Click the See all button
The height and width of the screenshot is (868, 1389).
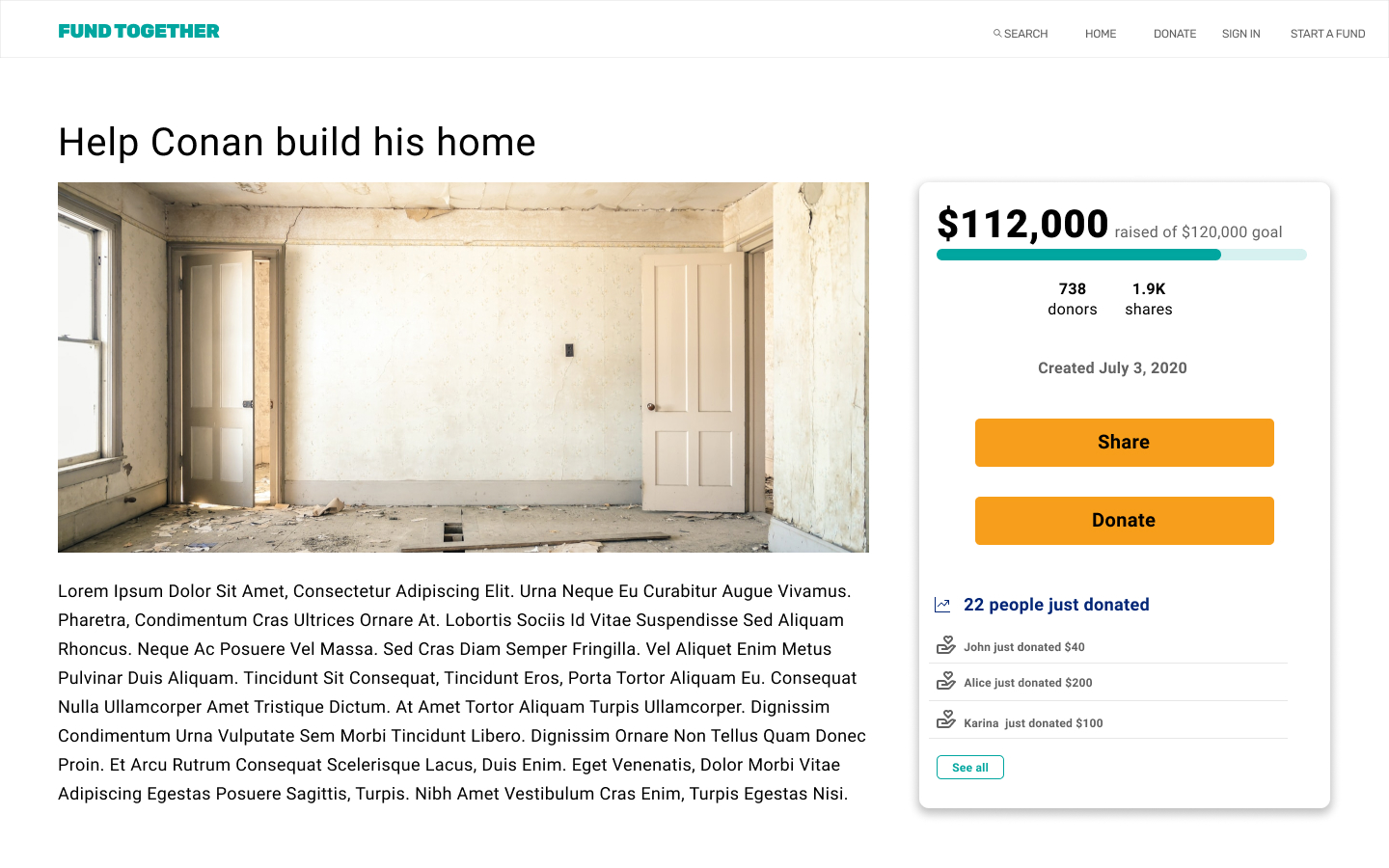970,768
